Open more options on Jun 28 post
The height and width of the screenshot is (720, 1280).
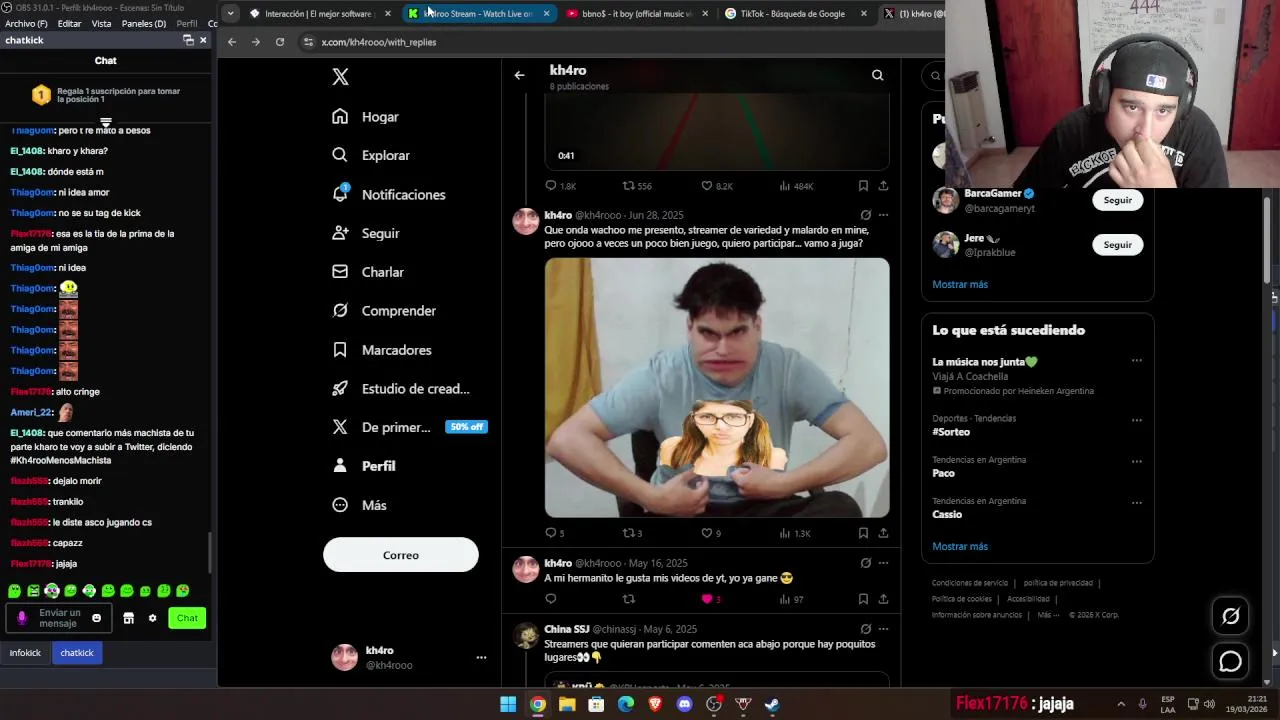click(x=883, y=215)
